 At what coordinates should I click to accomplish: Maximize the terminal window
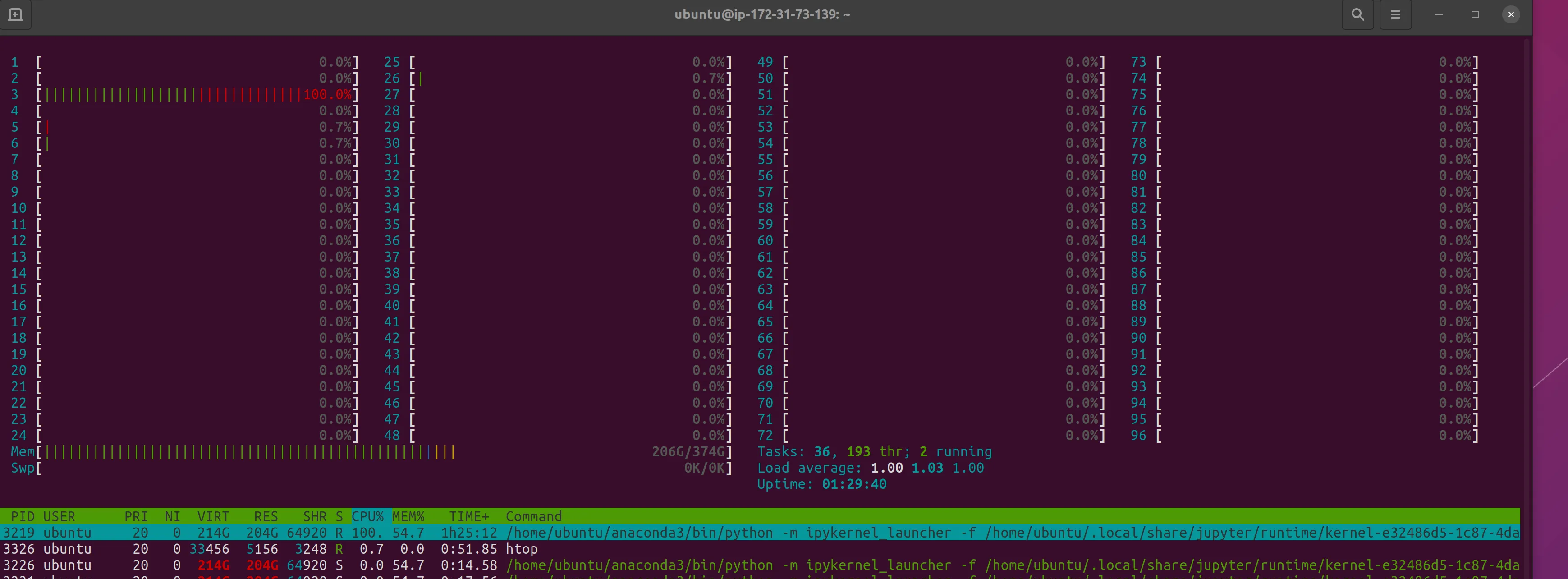(x=1475, y=14)
